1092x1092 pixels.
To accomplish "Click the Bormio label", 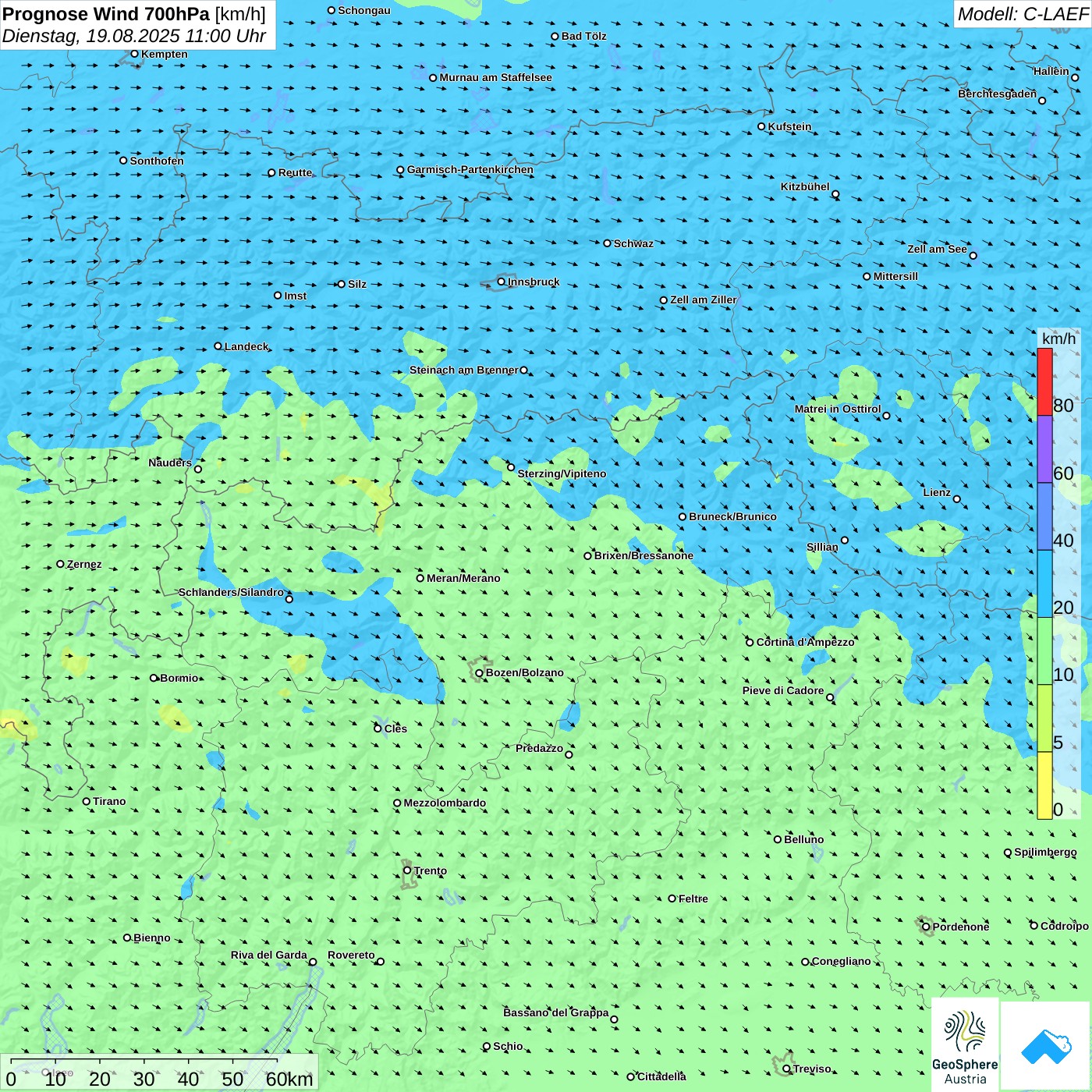I will tap(179, 678).
